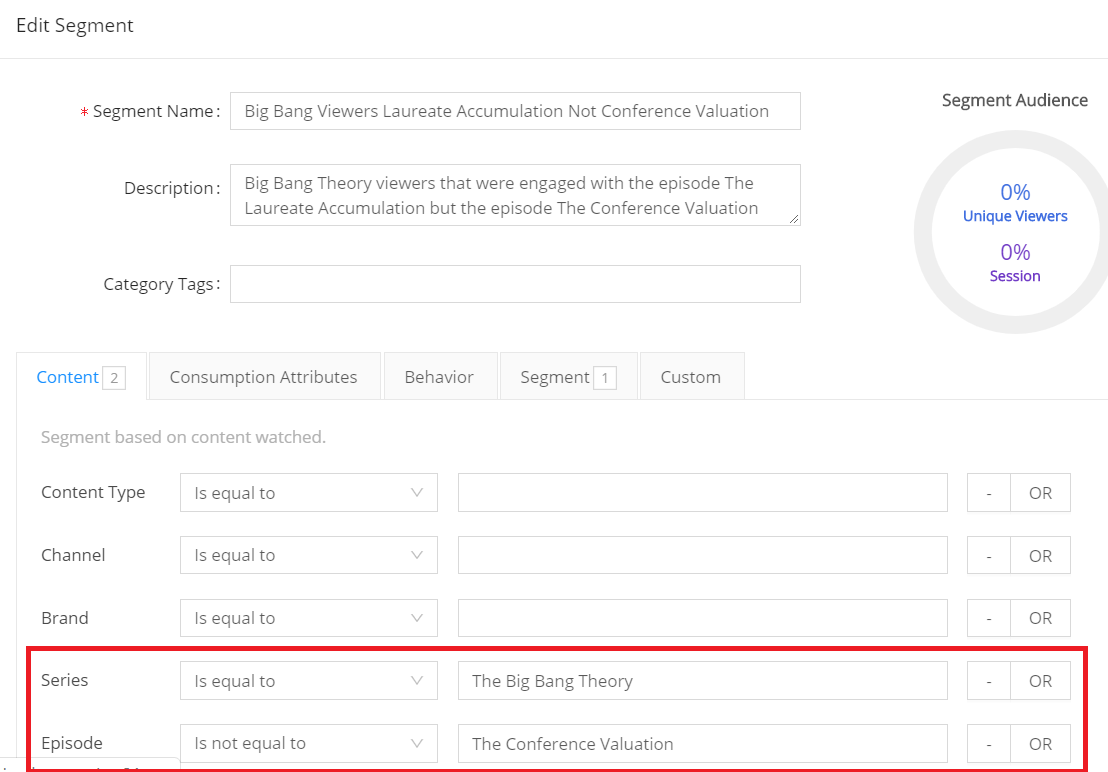
Task: Click the minus button in Episode row
Action: tap(989, 743)
